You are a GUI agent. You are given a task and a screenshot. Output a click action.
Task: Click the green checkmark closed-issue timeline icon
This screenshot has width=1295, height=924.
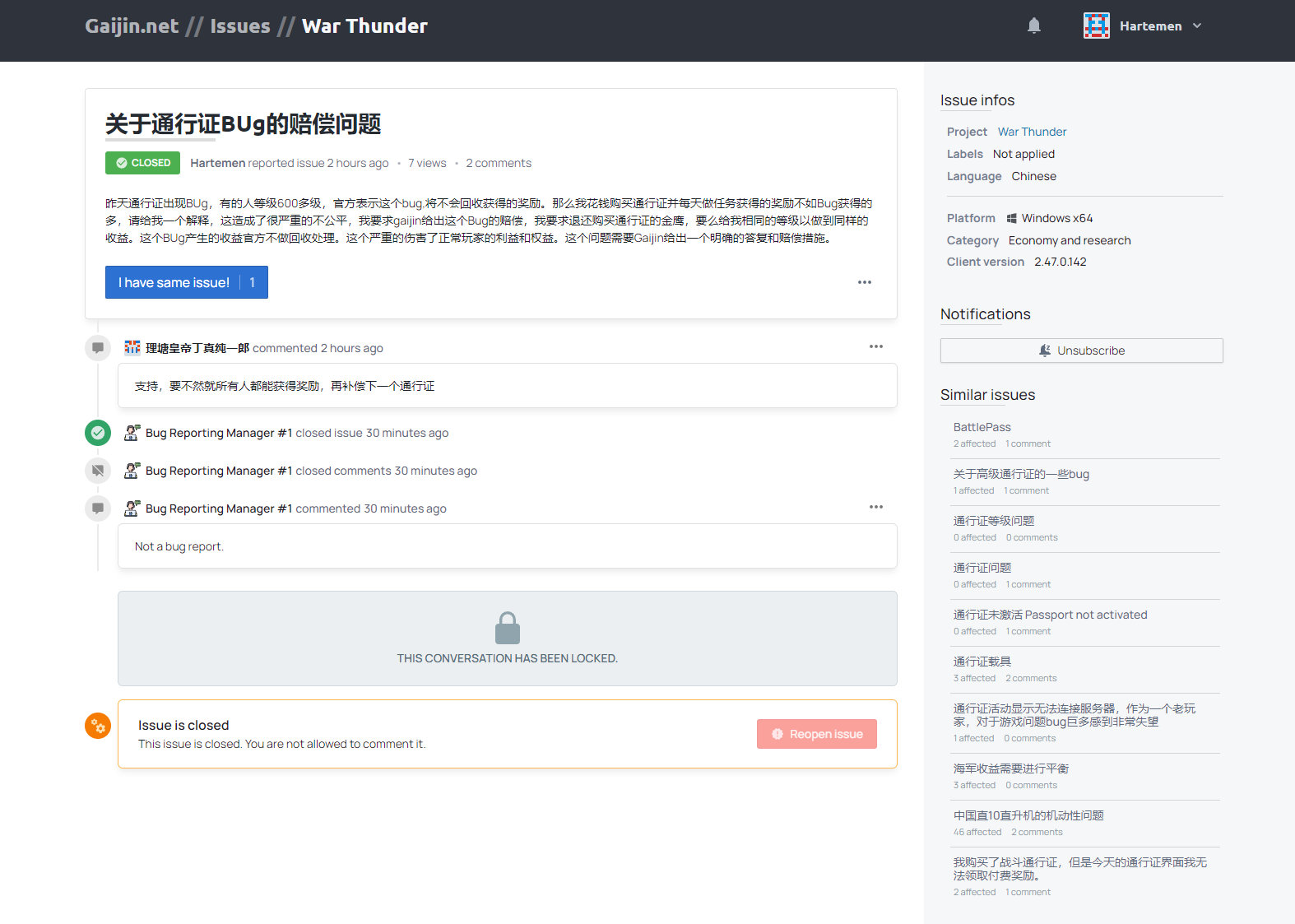[x=98, y=432]
